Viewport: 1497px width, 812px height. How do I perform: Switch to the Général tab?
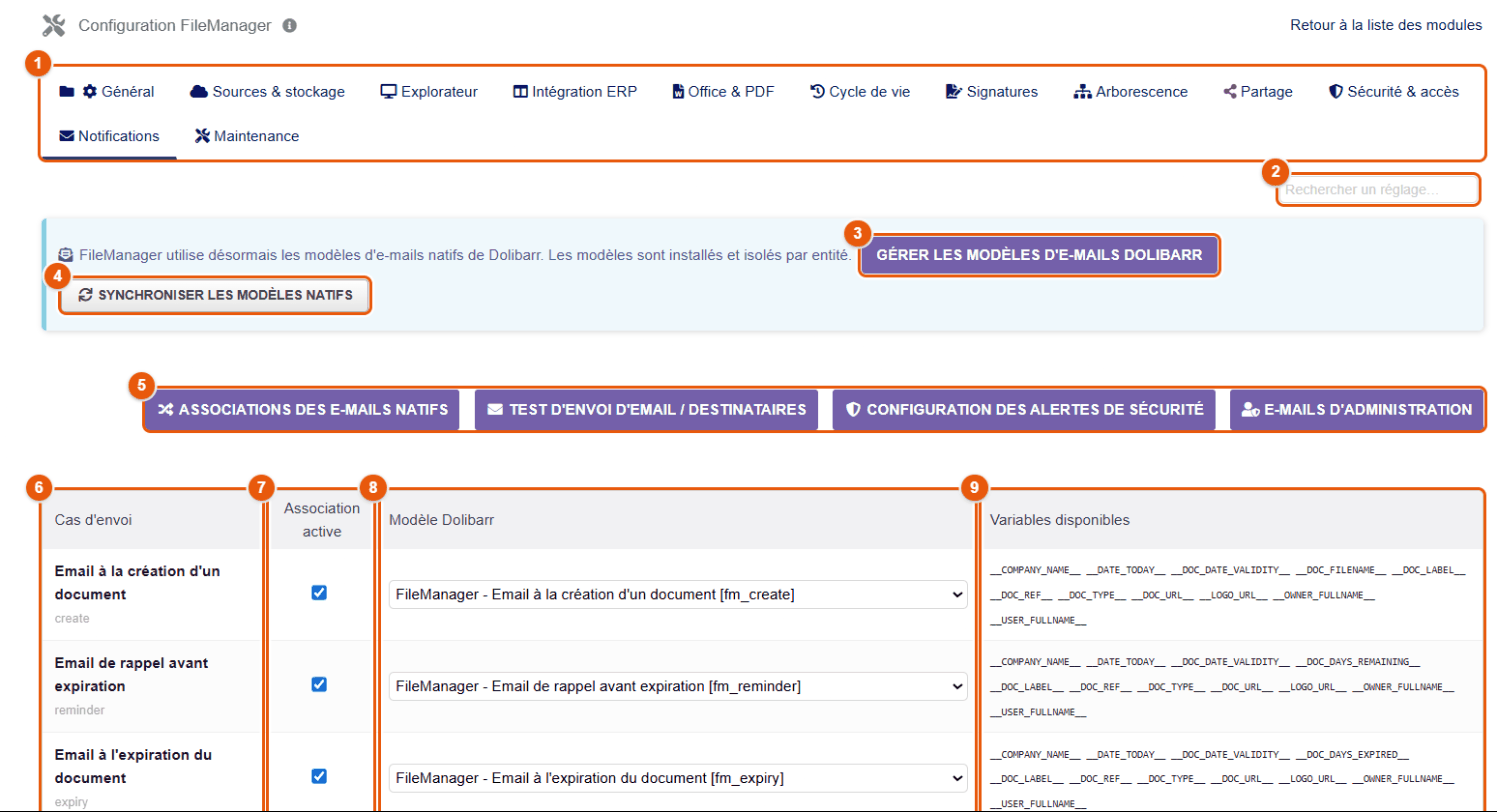pos(107,92)
